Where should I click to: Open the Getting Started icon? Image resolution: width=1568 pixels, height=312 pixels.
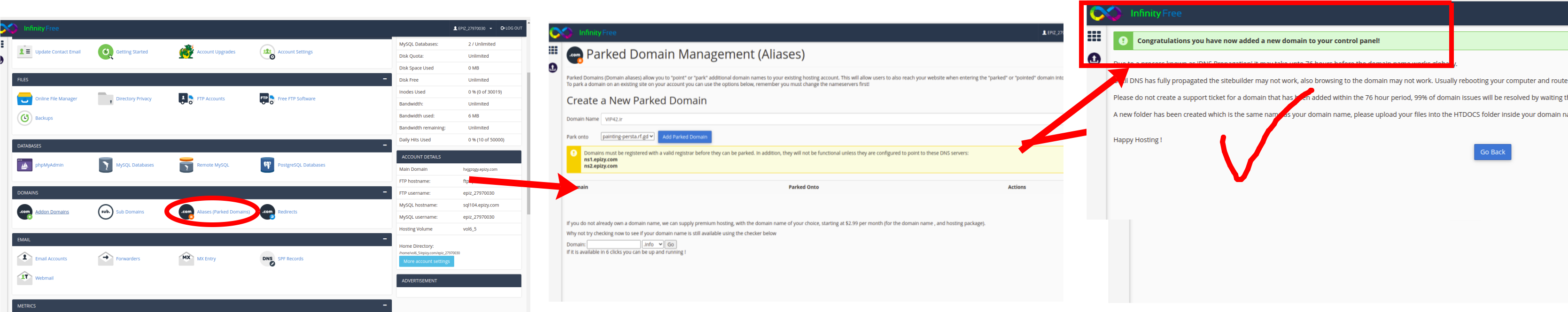(x=105, y=52)
